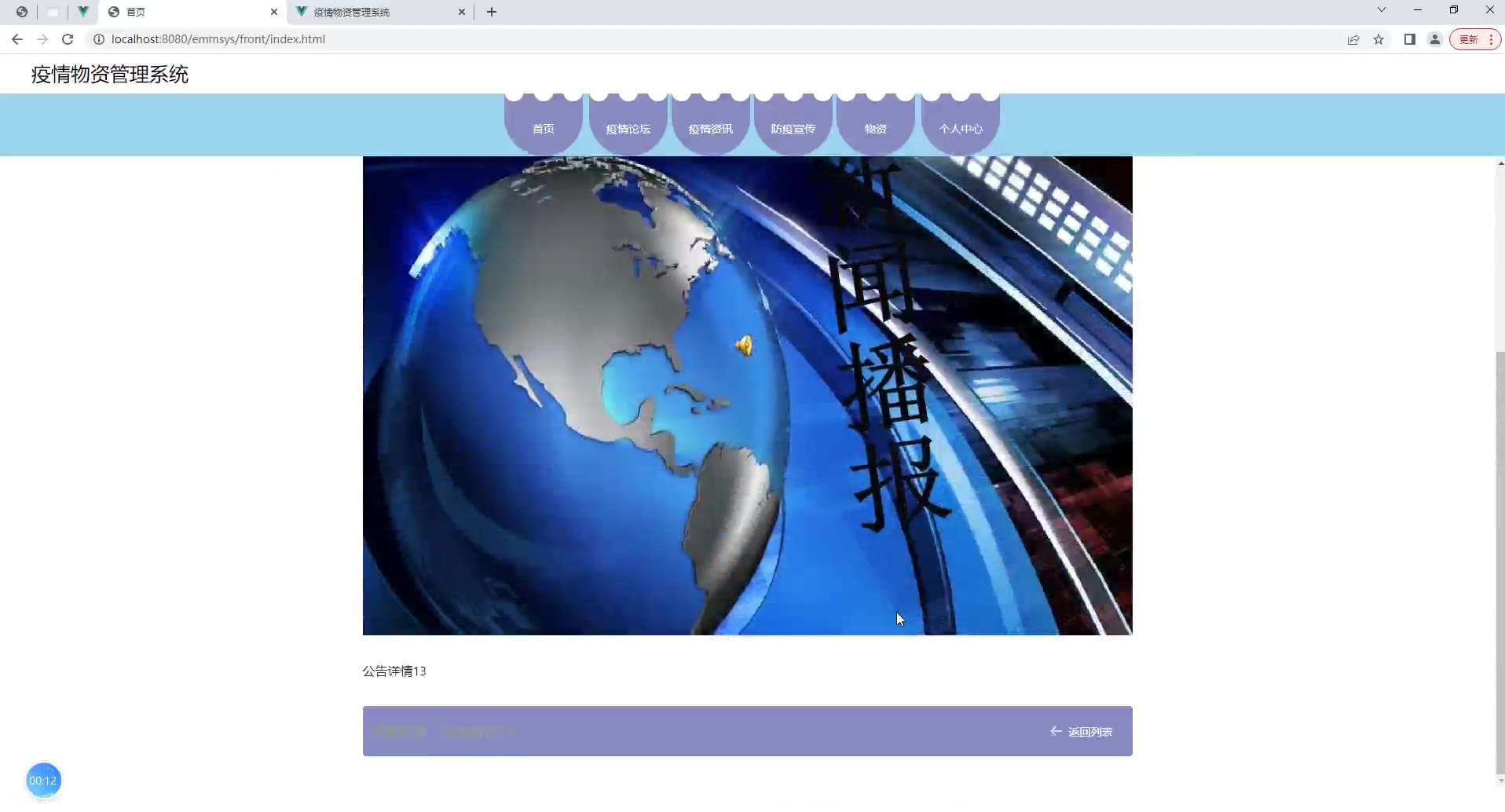Open a new browser tab
Image resolution: width=1505 pixels, height=812 pixels.
pyautogui.click(x=492, y=12)
